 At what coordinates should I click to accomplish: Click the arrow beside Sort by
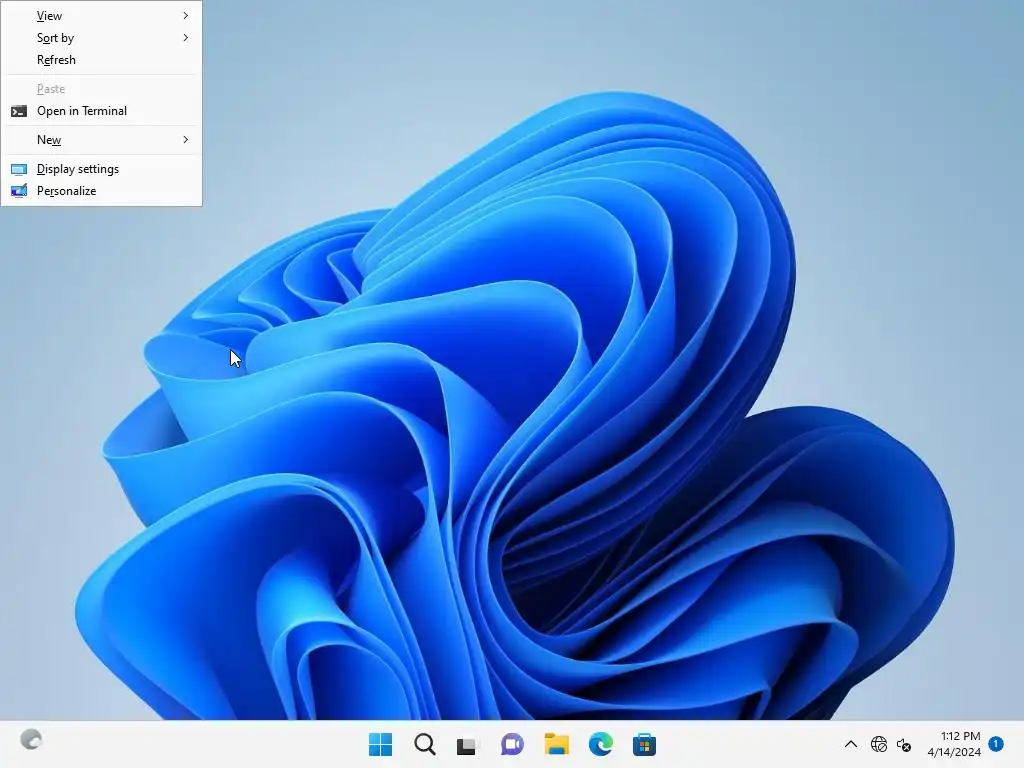[x=185, y=37]
